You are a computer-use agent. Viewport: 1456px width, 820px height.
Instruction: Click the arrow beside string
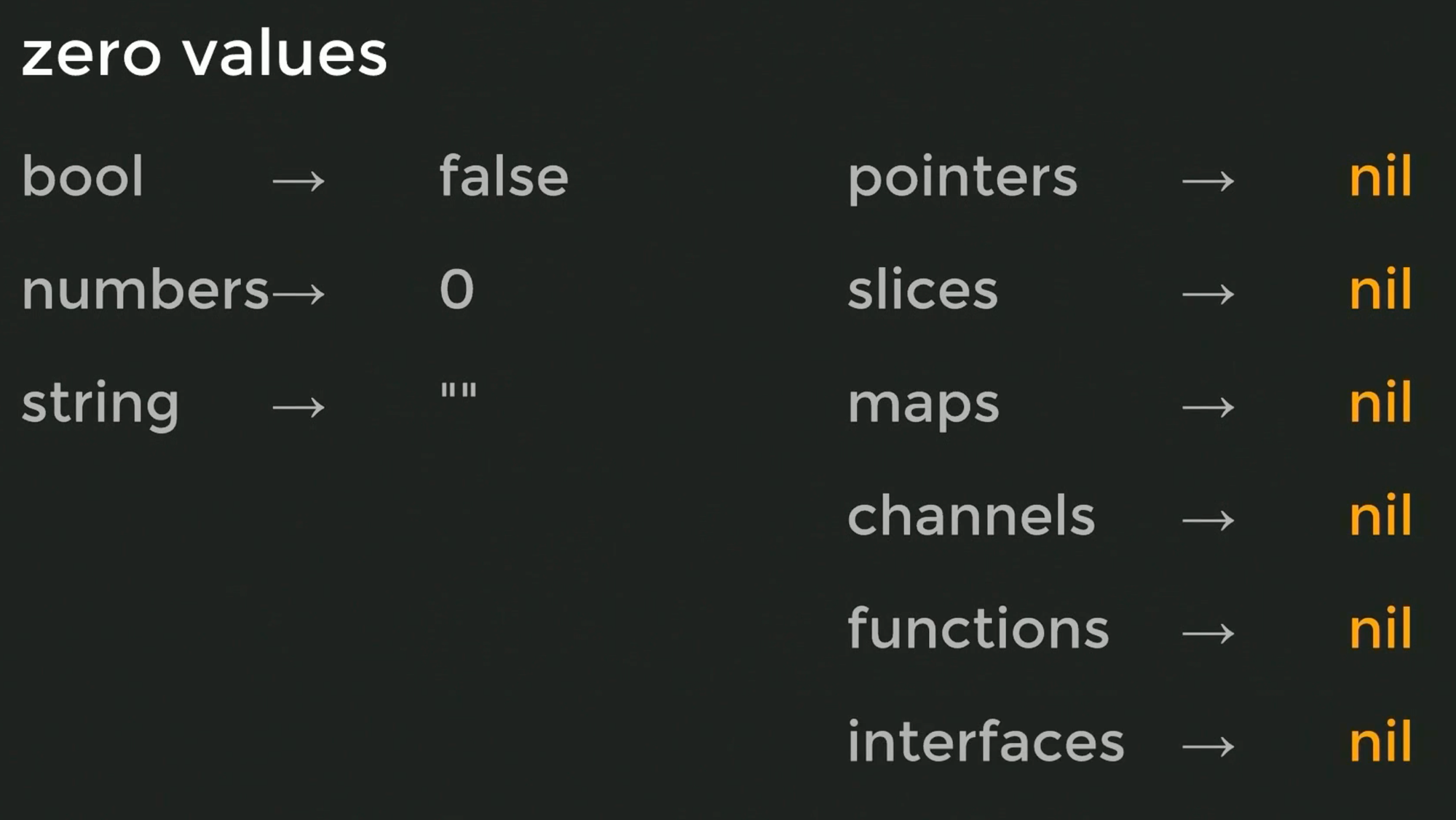click(298, 407)
